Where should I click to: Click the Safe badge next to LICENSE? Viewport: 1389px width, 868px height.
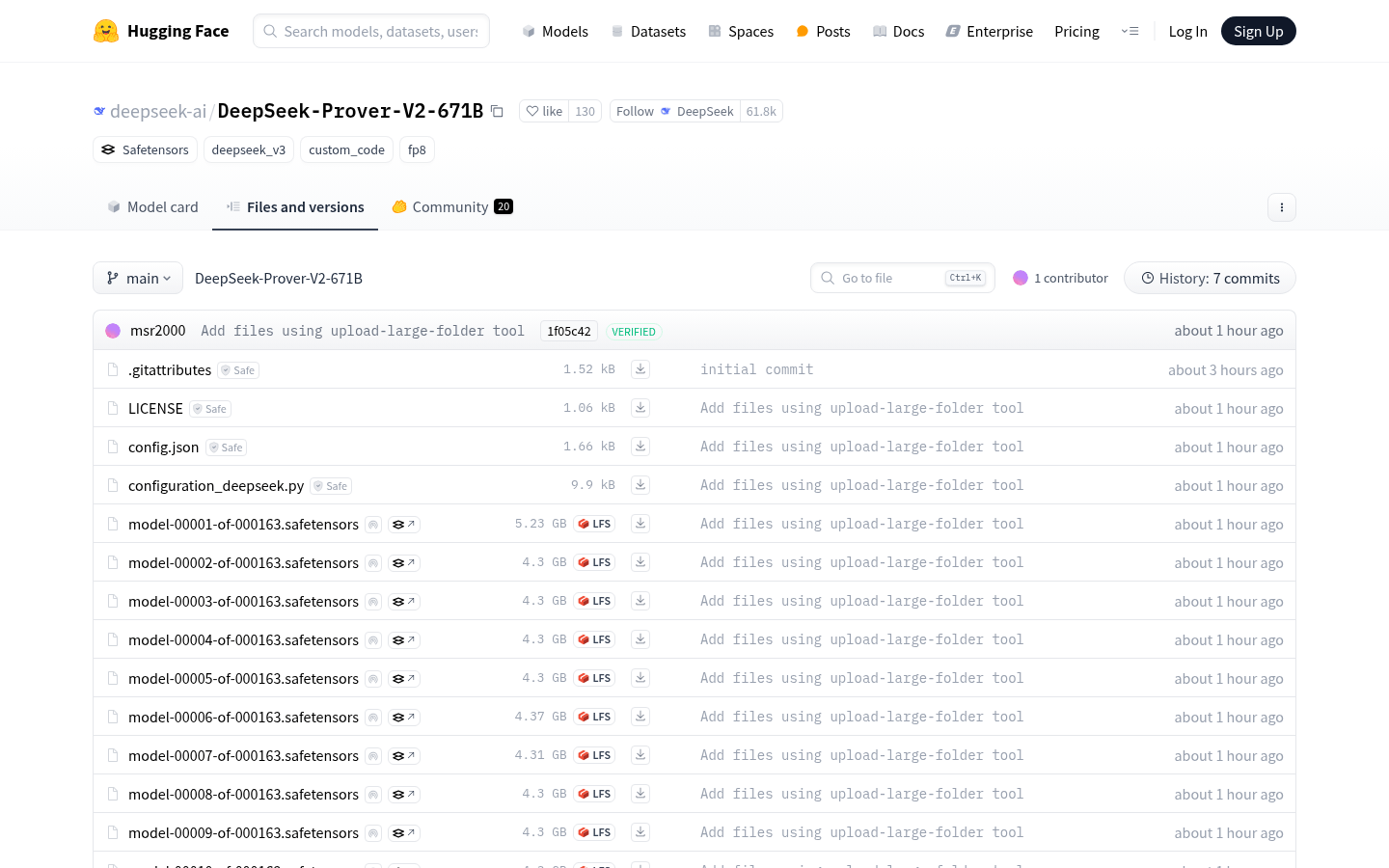pyautogui.click(x=210, y=409)
